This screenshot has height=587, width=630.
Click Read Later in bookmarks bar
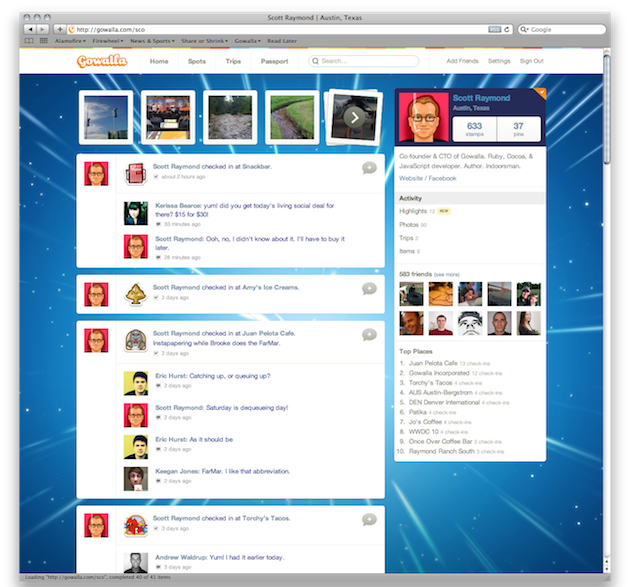pos(282,41)
